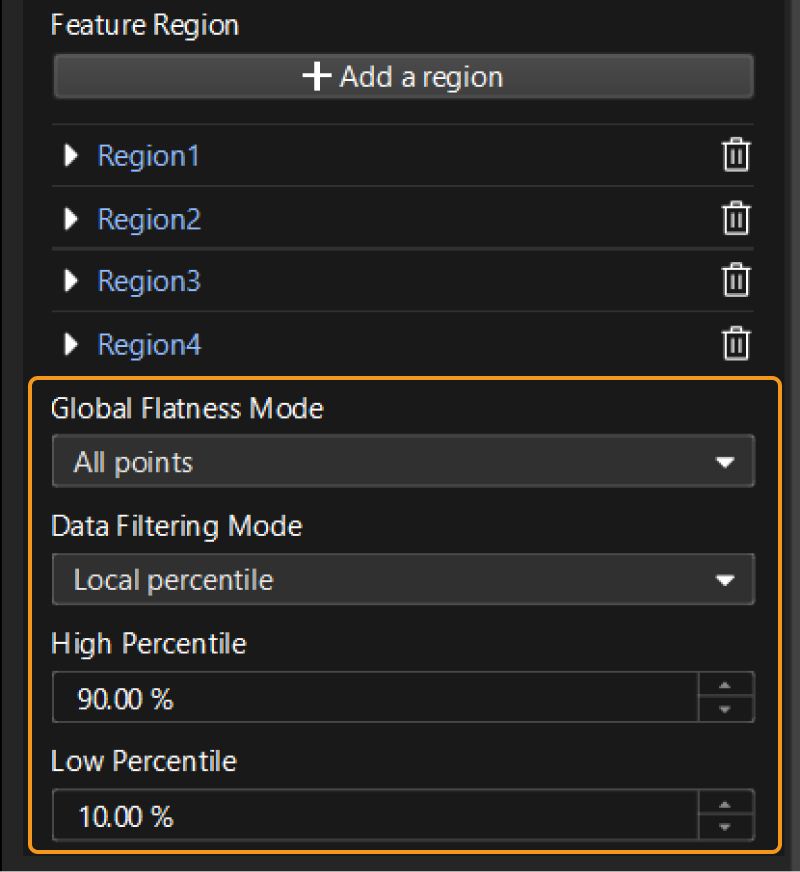800x872 pixels.
Task: Delete Region1 with its trash icon
Action: [x=736, y=156]
